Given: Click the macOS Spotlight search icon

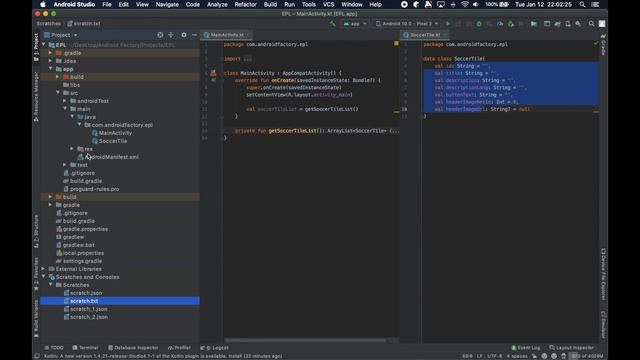Looking at the screenshot, I should coord(582,4).
